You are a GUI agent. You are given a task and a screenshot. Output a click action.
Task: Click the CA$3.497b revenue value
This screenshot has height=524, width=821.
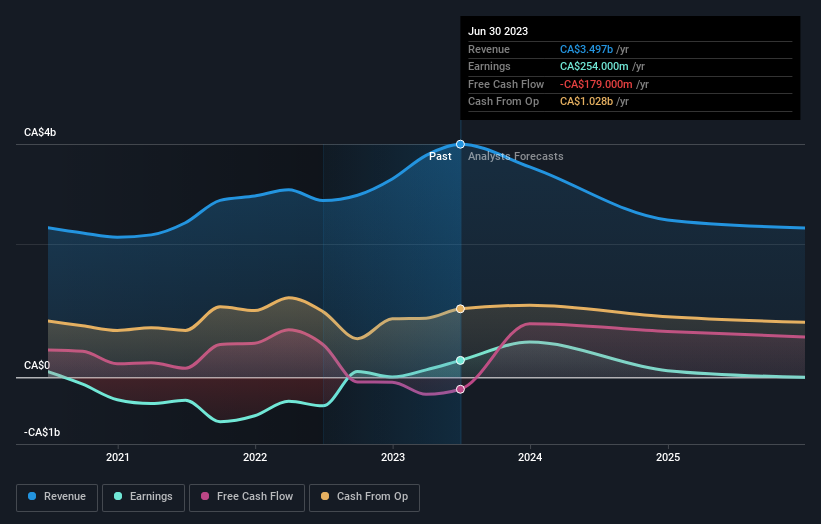586,49
